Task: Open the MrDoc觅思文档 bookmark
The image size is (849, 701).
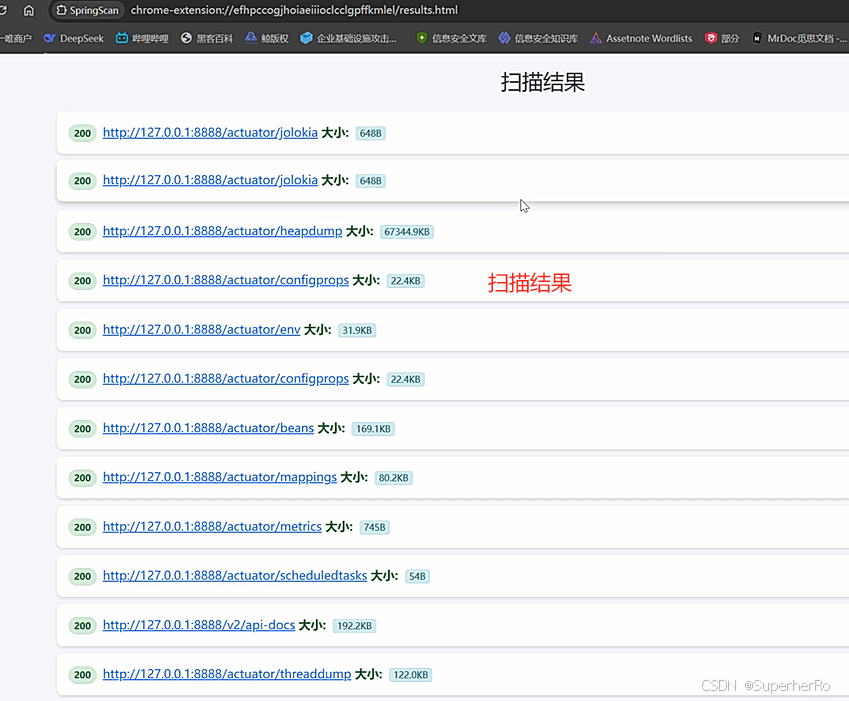Action: pyautogui.click(x=799, y=38)
